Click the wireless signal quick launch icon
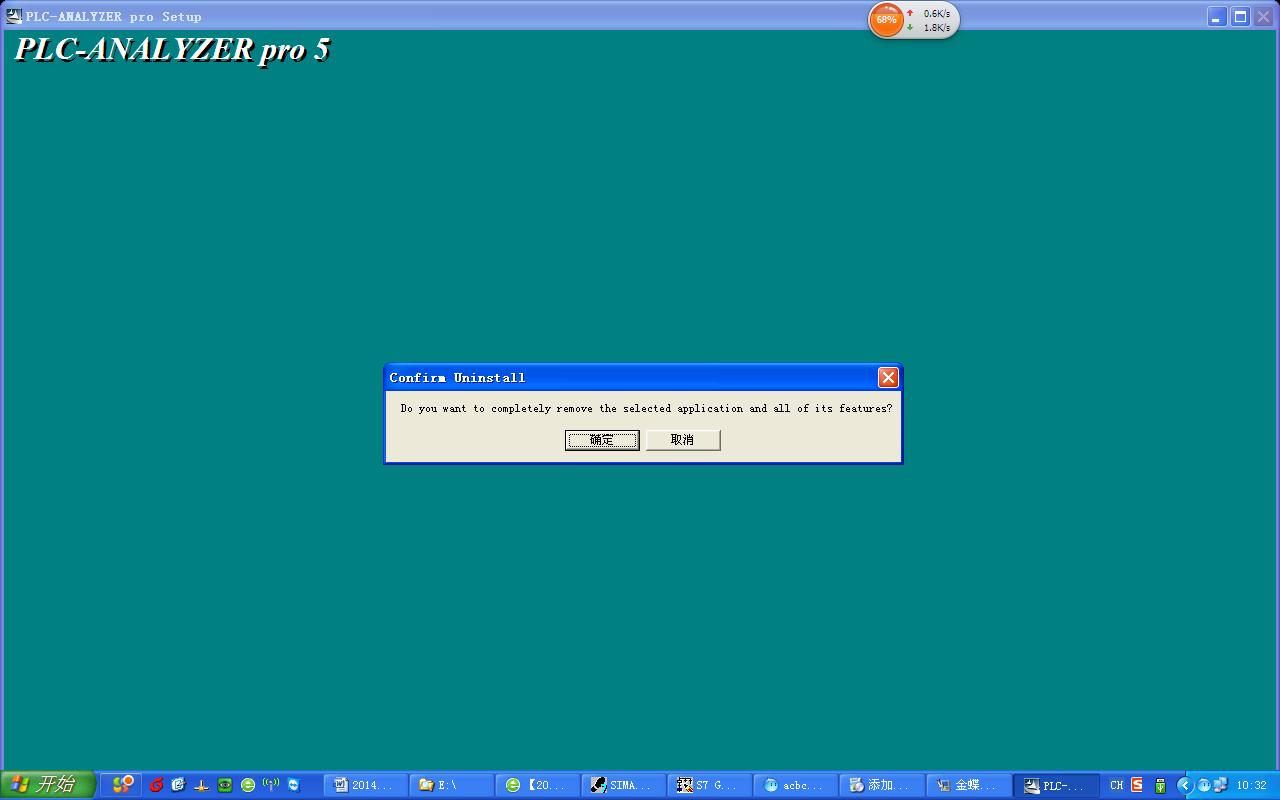The image size is (1280, 800). coord(270,785)
